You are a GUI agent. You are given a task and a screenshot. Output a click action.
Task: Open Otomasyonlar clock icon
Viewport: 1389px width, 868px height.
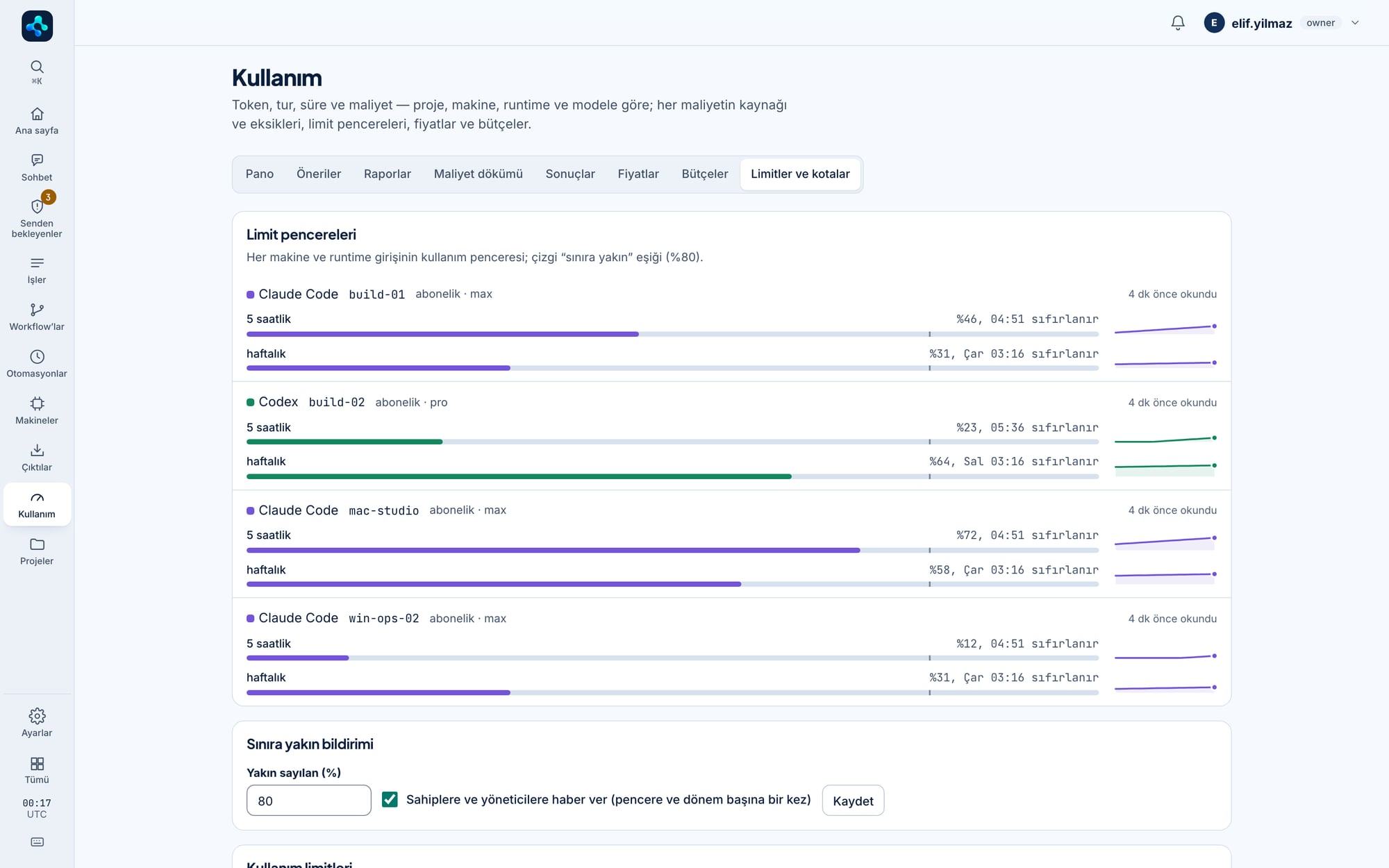coord(37,357)
